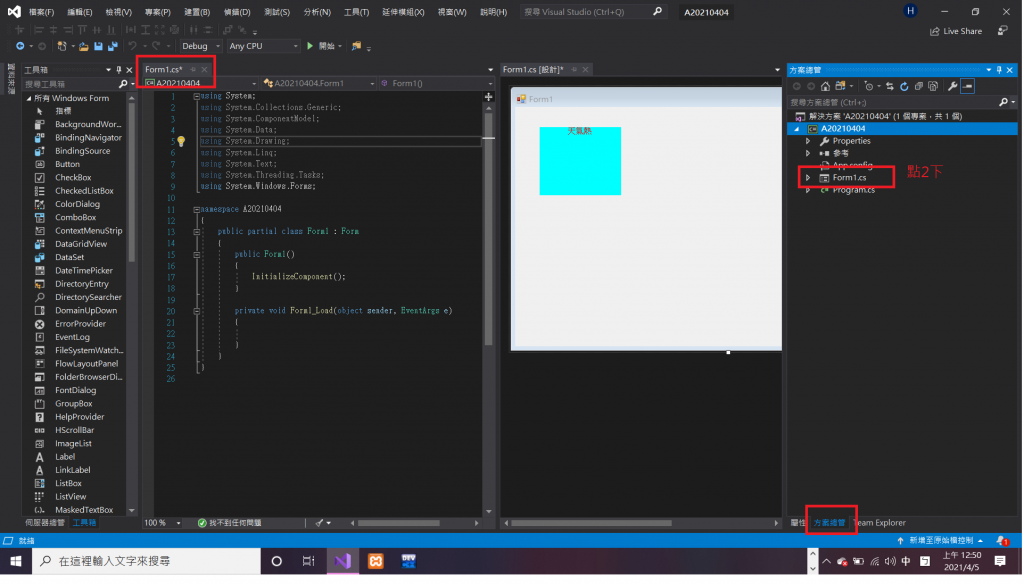Toggle the pin on the Form1.cs* tab
Image resolution: width=1024 pixels, height=584 pixels.
coord(193,69)
